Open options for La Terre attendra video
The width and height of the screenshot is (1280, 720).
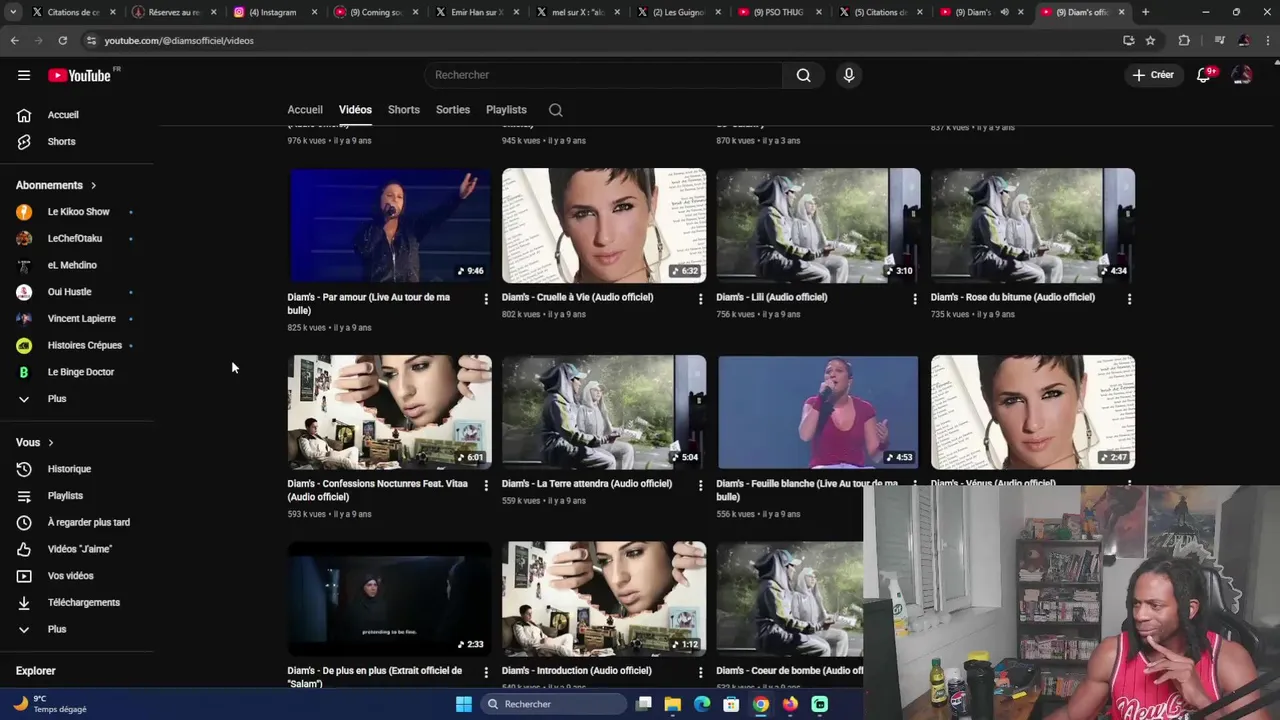[700, 485]
